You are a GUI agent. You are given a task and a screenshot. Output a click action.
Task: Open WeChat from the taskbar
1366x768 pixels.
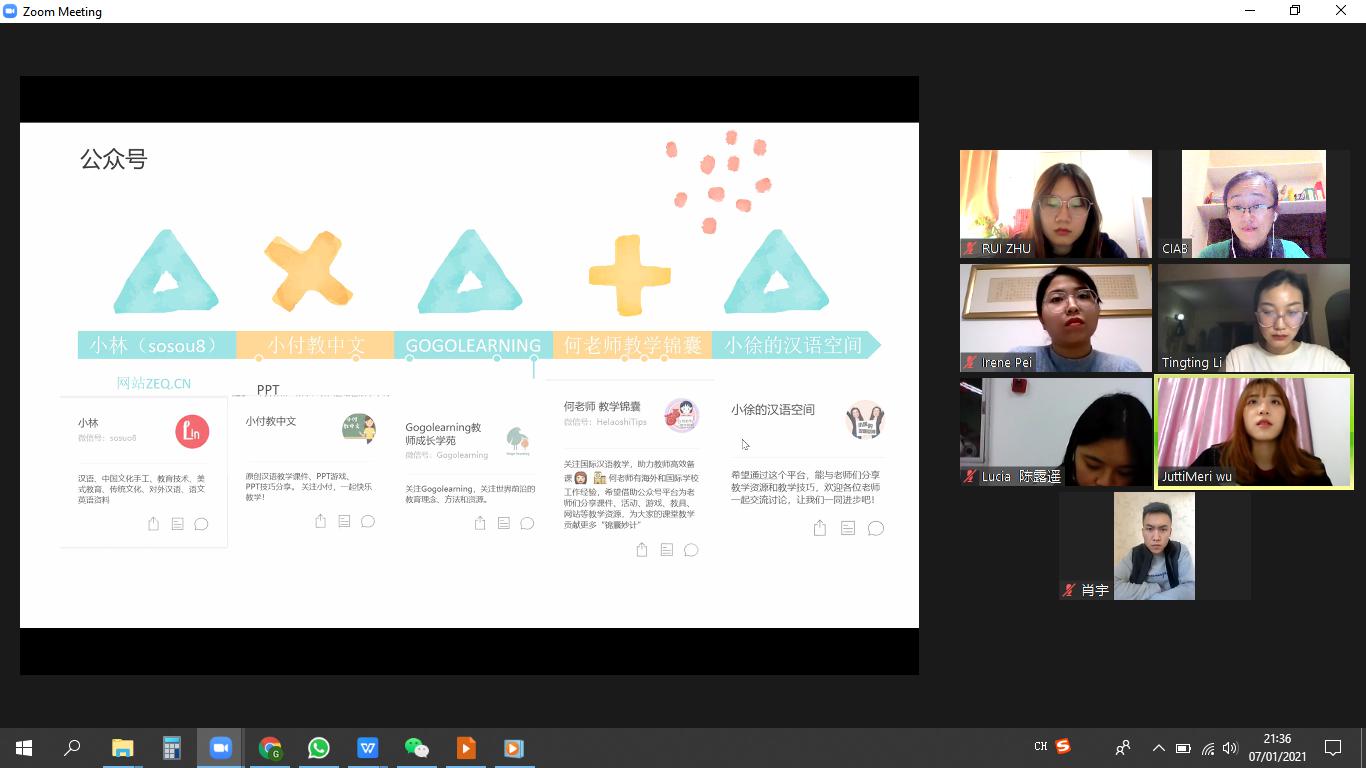pyautogui.click(x=416, y=748)
